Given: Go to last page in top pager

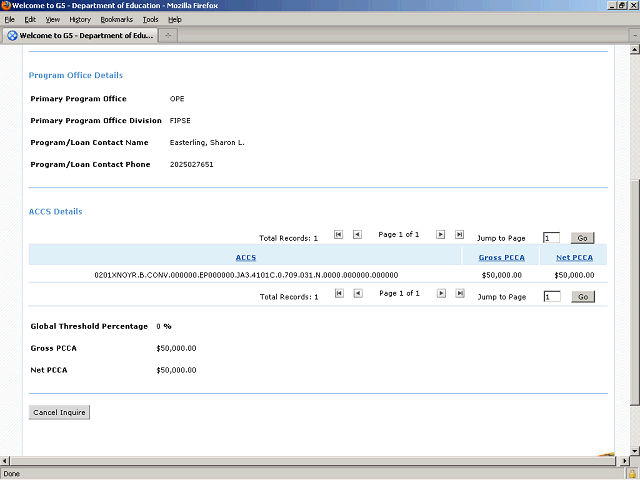Looking at the screenshot, I should pyautogui.click(x=459, y=235).
